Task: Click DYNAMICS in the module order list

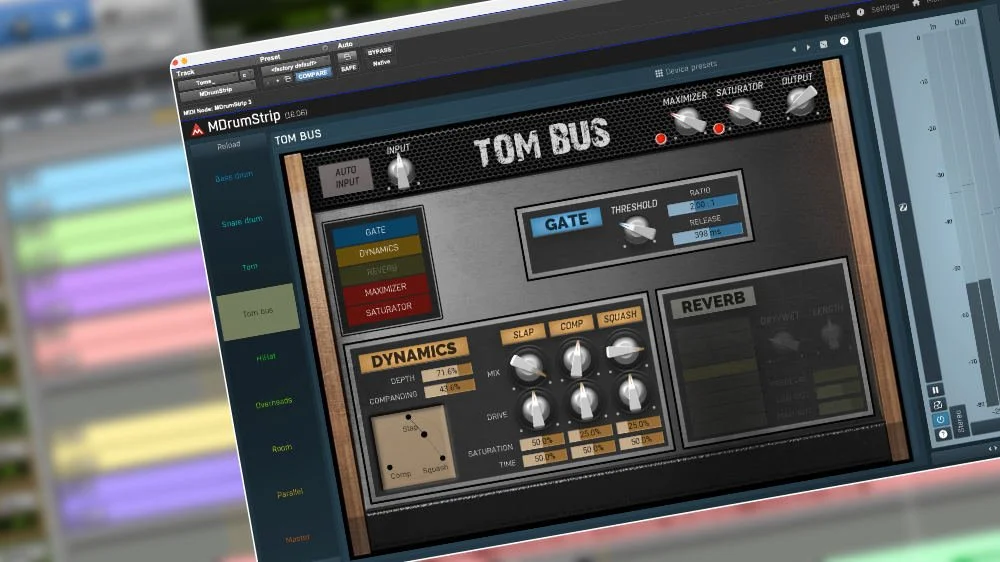Action: point(379,250)
